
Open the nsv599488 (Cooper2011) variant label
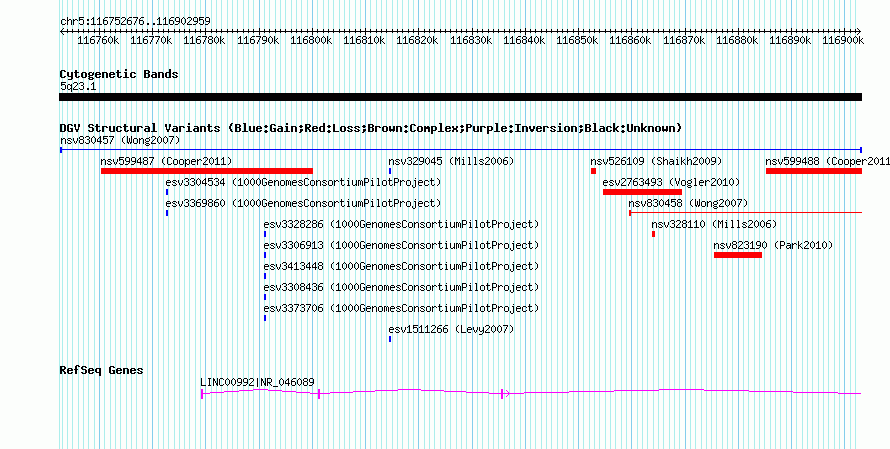pos(828,161)
